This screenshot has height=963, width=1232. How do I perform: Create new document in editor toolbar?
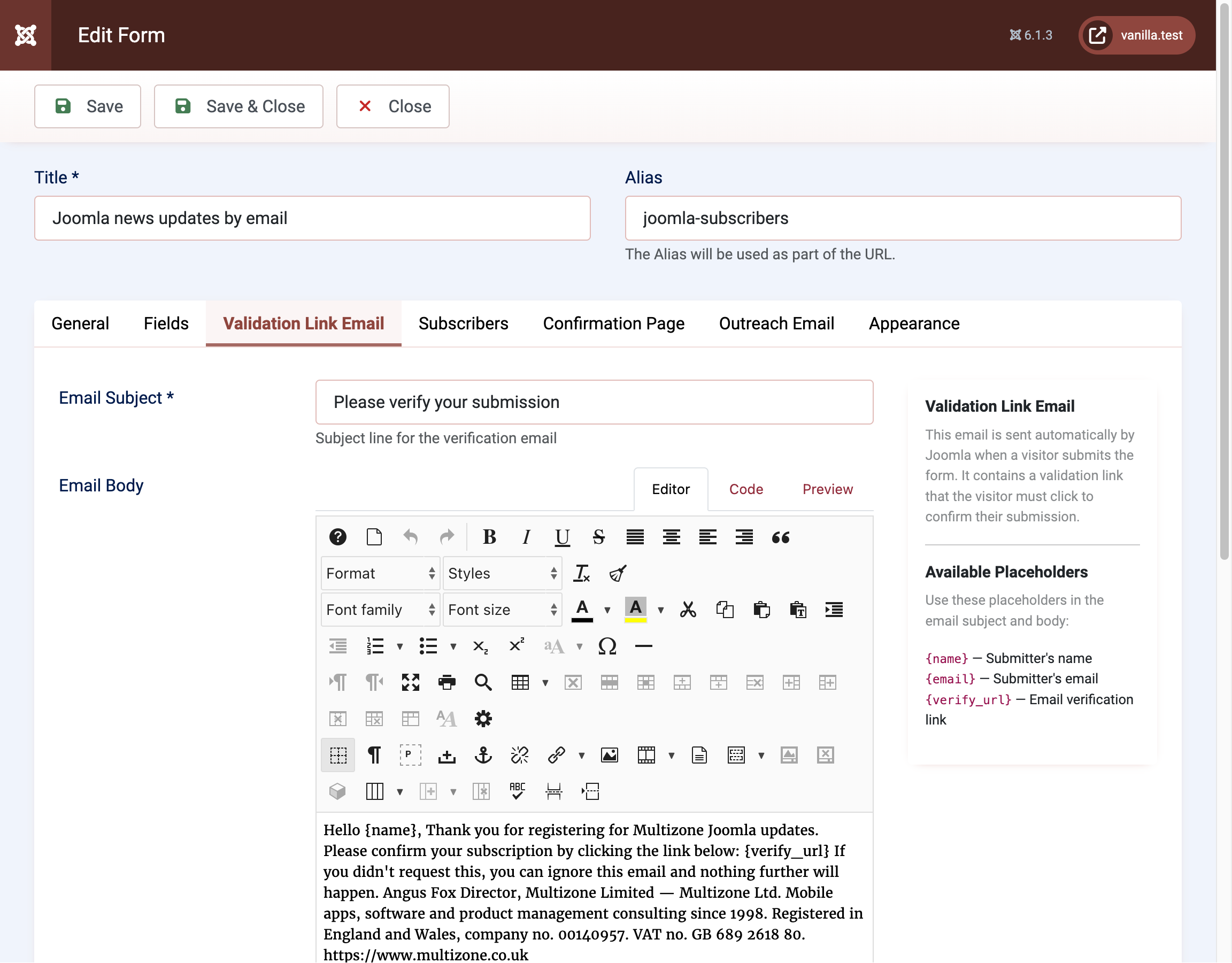tap(374, 536)
